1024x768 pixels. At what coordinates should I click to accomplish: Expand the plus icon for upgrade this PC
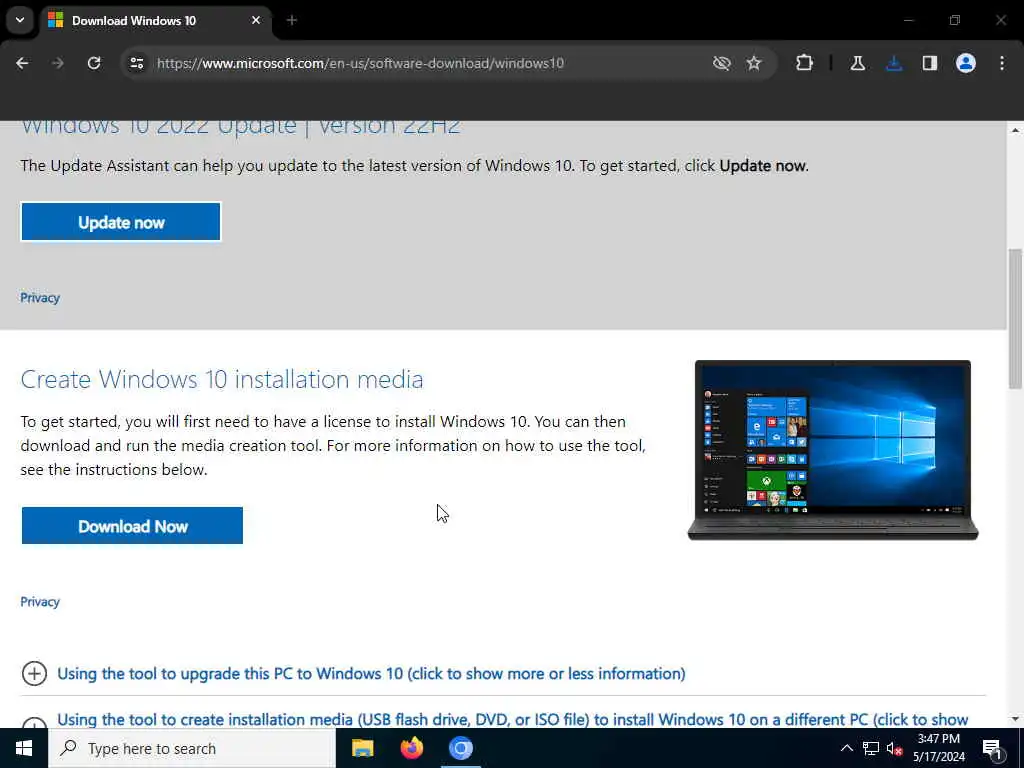point(34,673)
